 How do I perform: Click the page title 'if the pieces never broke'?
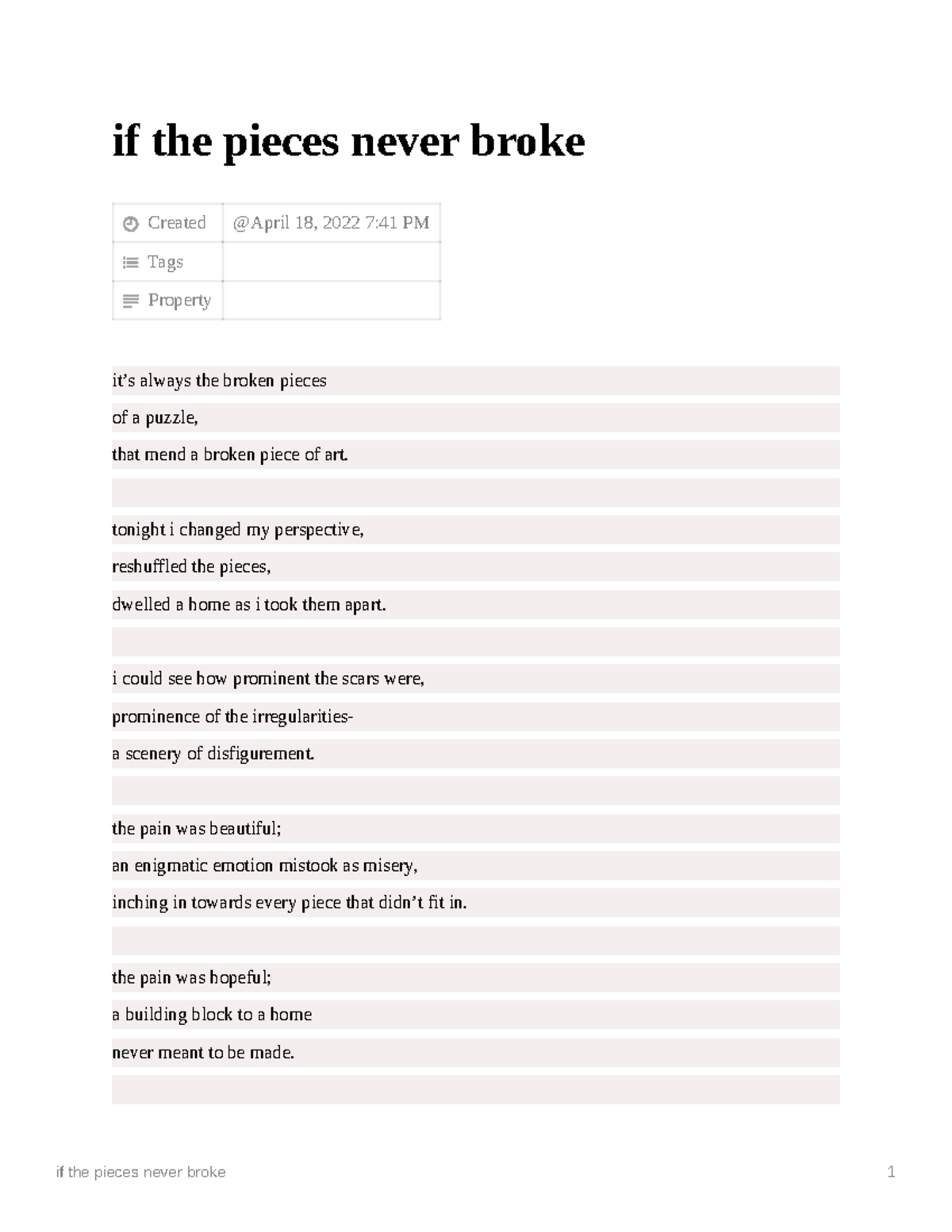(348, 142)
